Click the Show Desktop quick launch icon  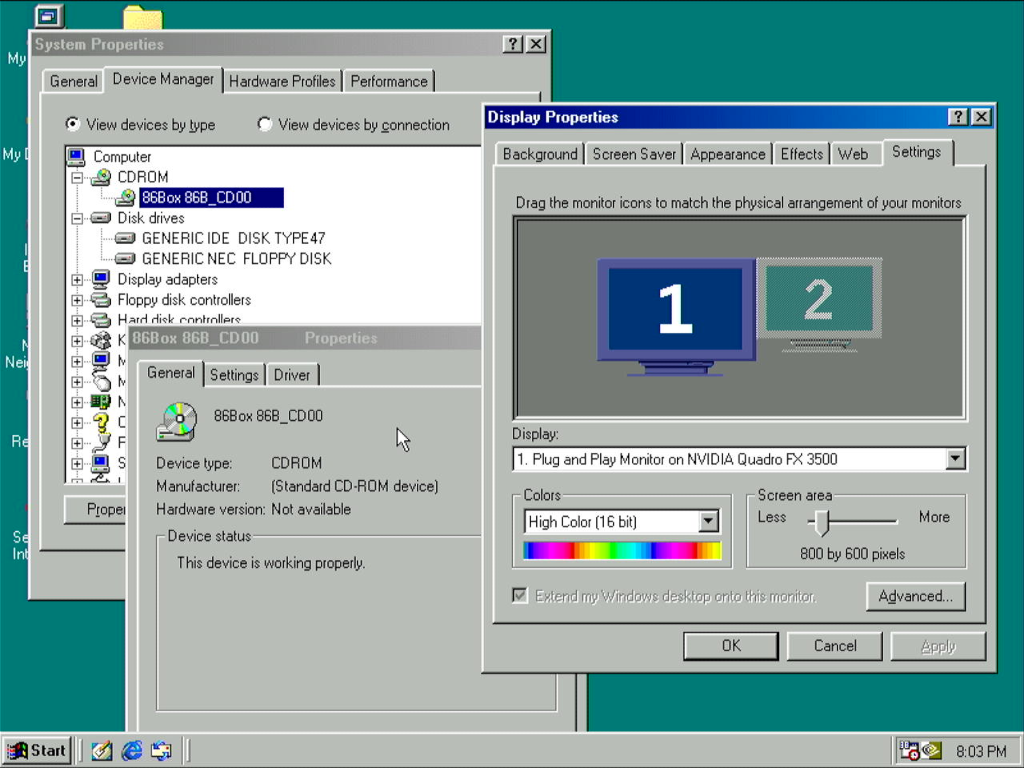(101, 750)
